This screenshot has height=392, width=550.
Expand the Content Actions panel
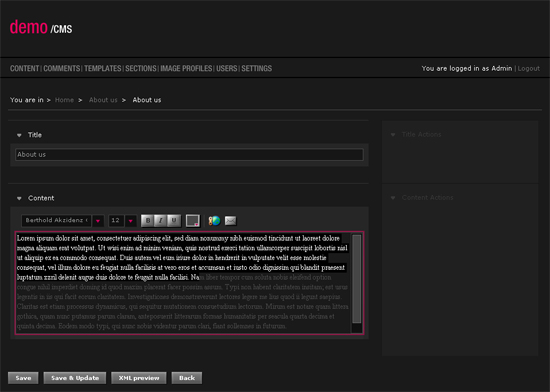pos(393,198)
